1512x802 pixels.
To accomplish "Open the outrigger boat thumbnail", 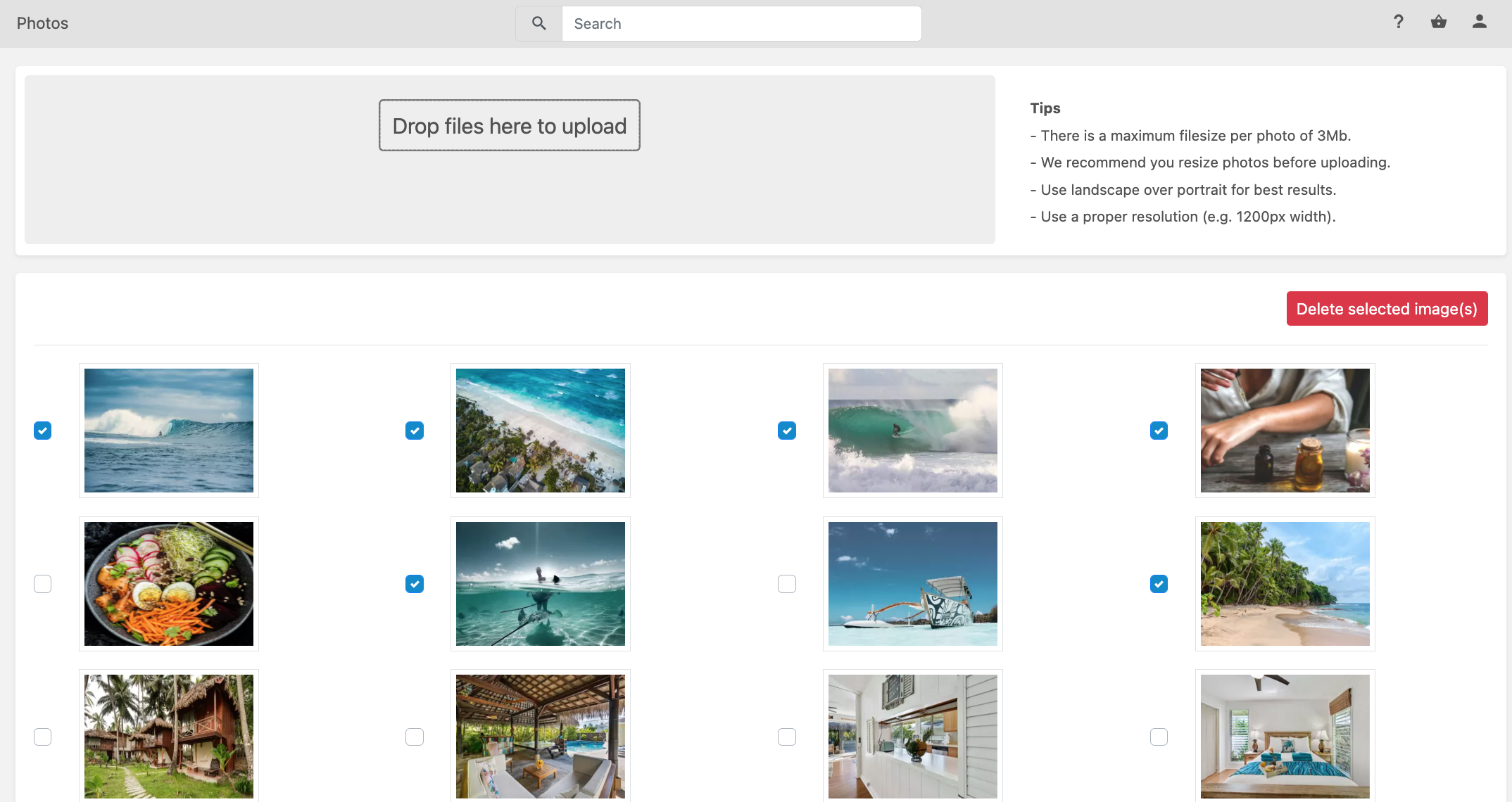I will click(x=913, y=584).
